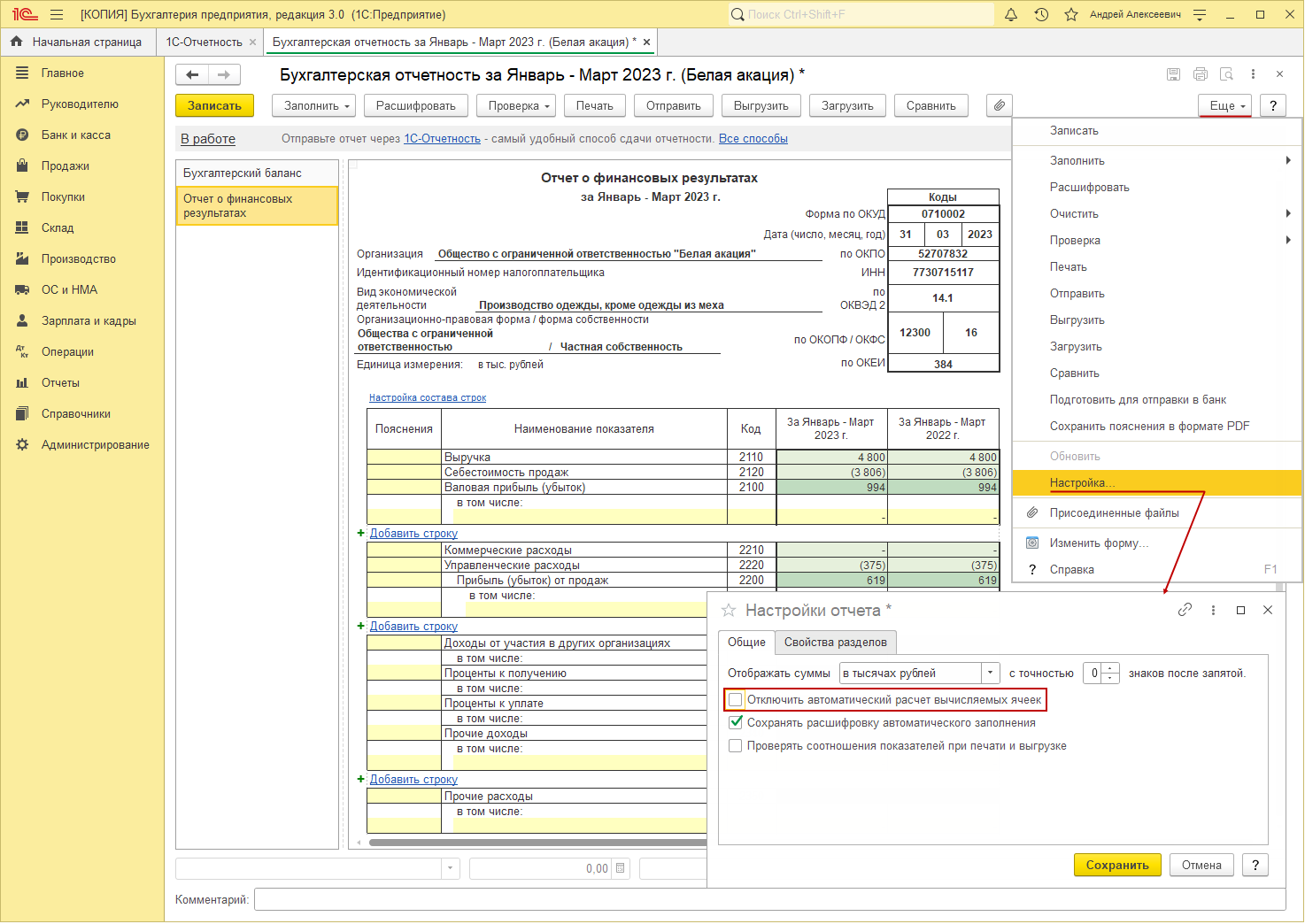Screen dimensions: 1305x924
Task: Open favorites star in title bar
Action: pyautogui.click(x=1070, y=14)
